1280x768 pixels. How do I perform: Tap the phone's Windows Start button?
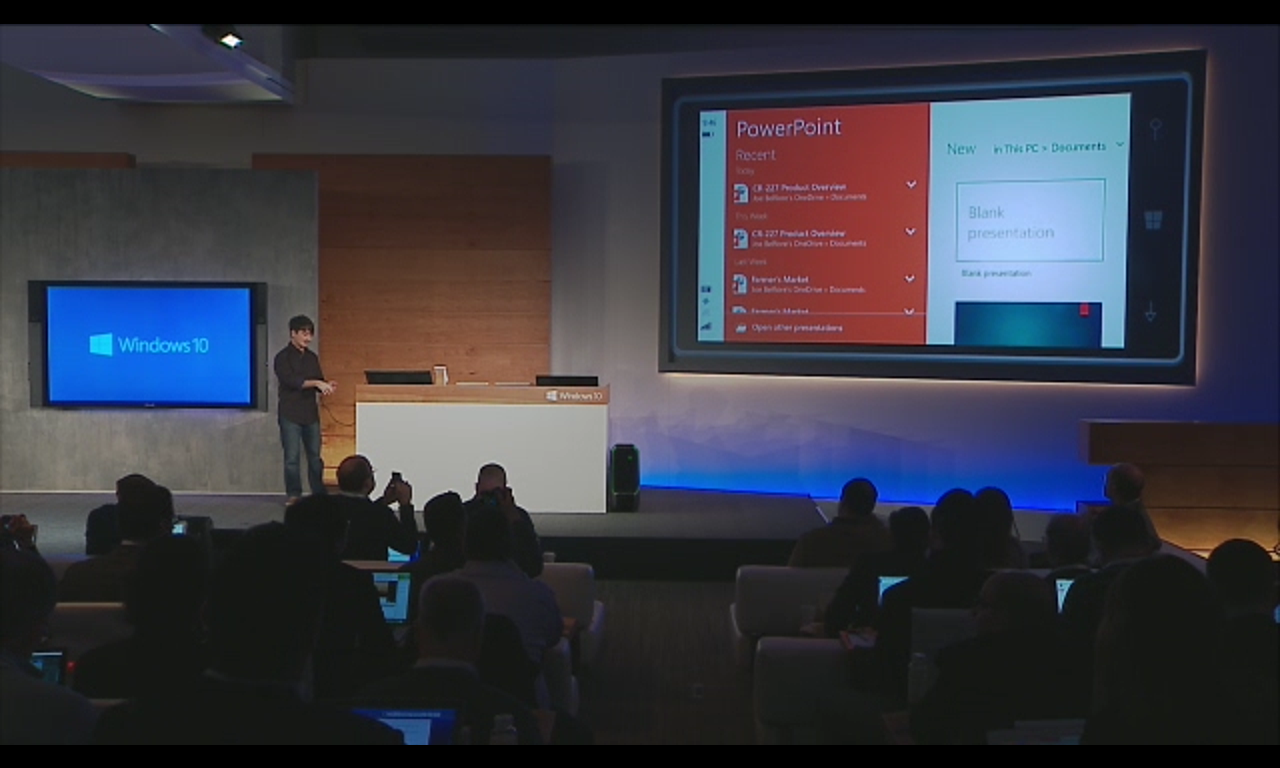click(1153, 220)
